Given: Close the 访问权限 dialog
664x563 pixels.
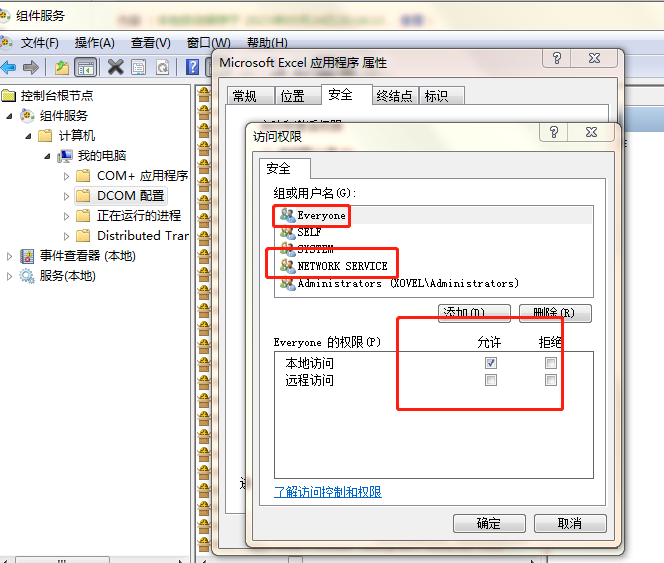Looking at the screenshot, I should pos(591,132).
